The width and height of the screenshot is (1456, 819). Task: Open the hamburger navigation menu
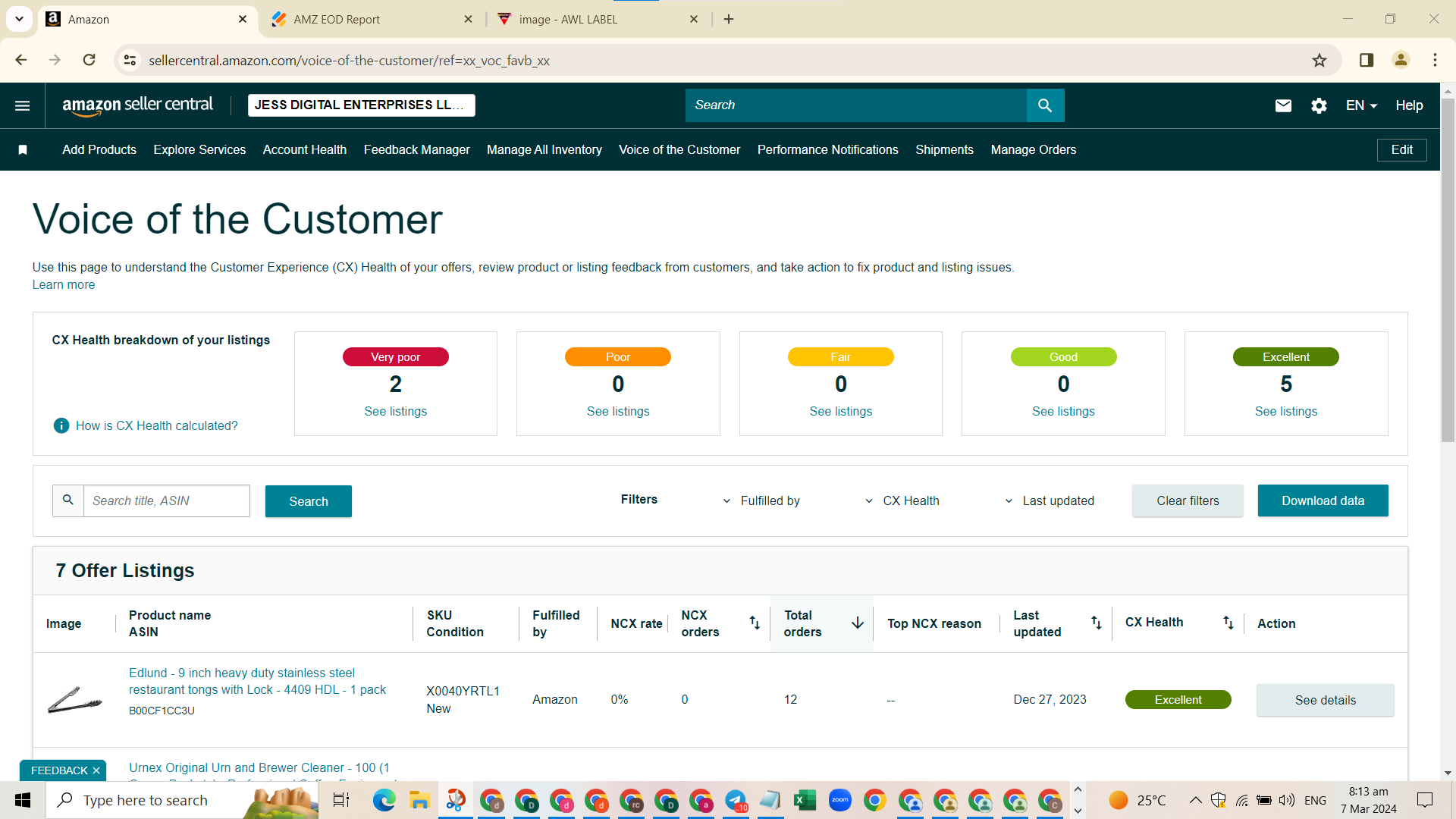point(23,105)
